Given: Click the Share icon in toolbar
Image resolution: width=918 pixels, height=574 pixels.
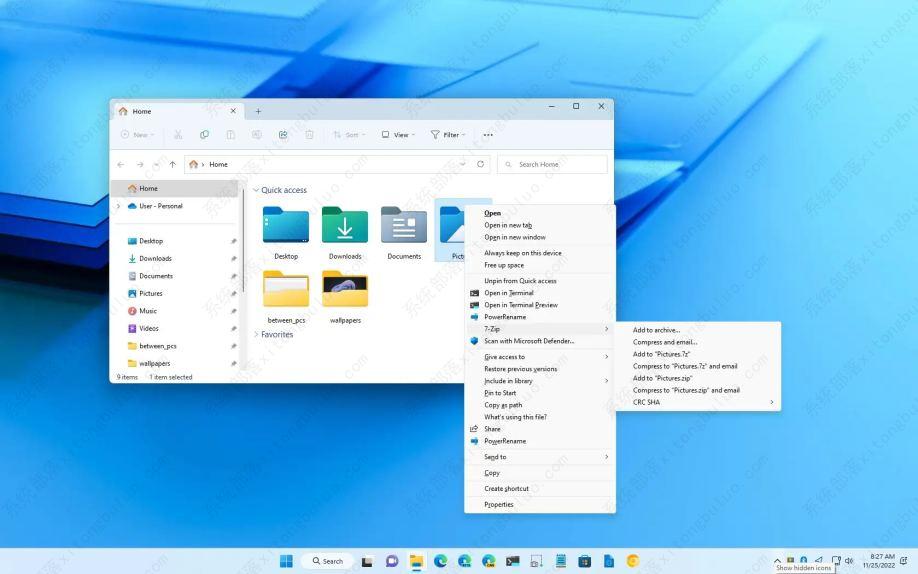Looking at the screenshot, I should click(x=283, y=135).
